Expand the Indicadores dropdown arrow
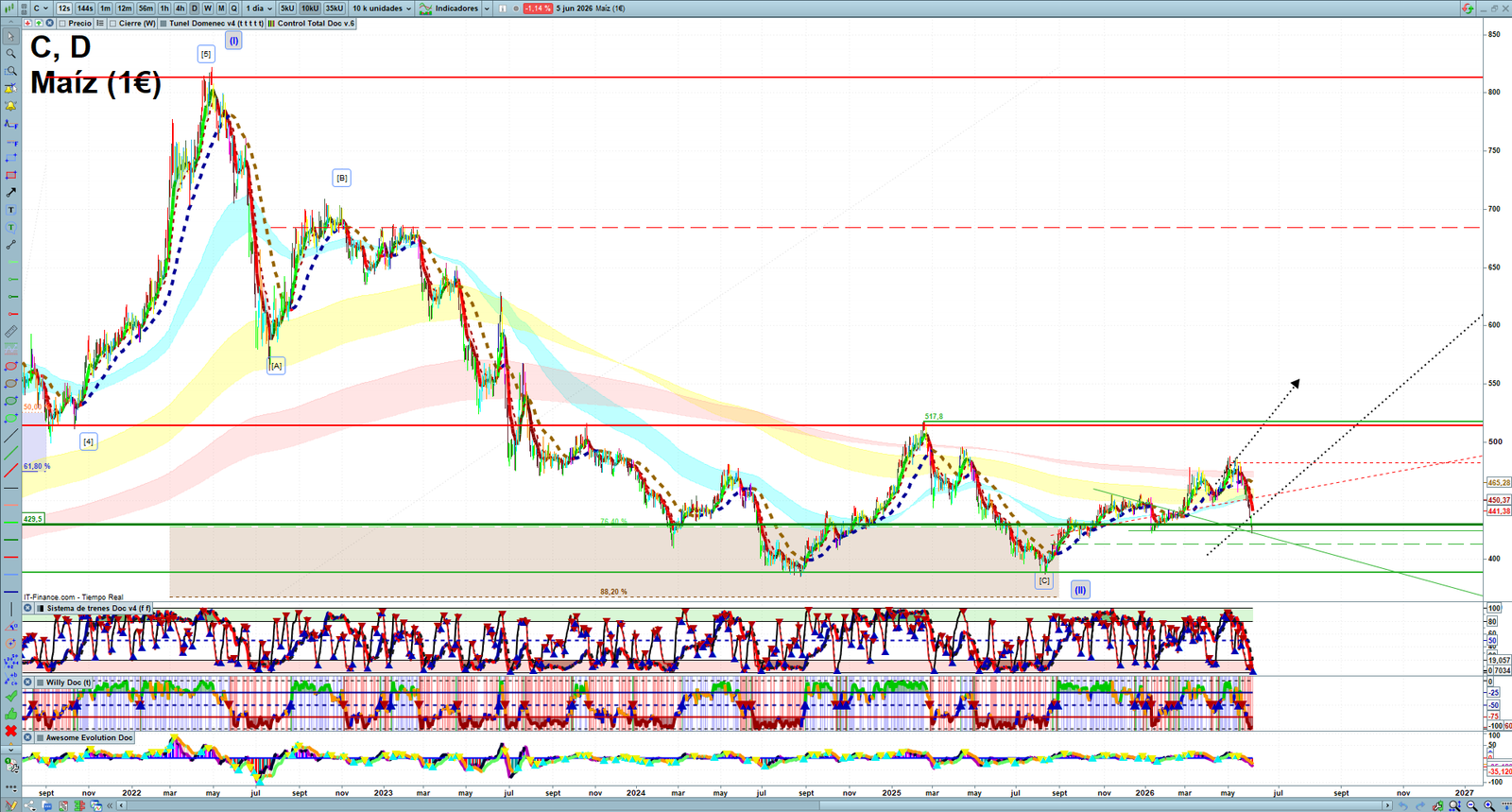The width and height of the screenshot is (1512, 812). click(487, 8)
